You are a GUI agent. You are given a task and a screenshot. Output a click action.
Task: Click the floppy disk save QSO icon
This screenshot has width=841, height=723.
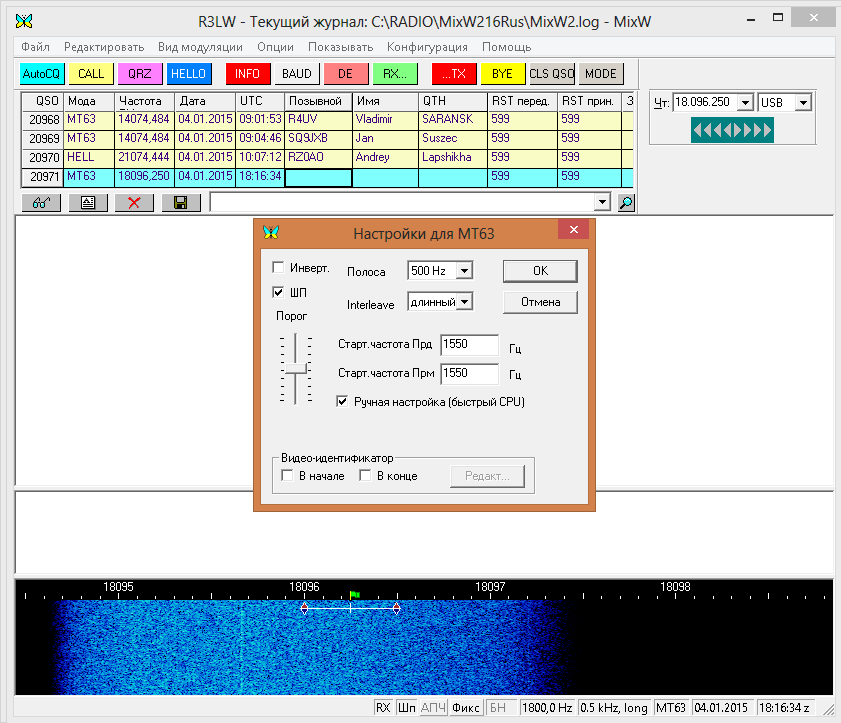180,202
